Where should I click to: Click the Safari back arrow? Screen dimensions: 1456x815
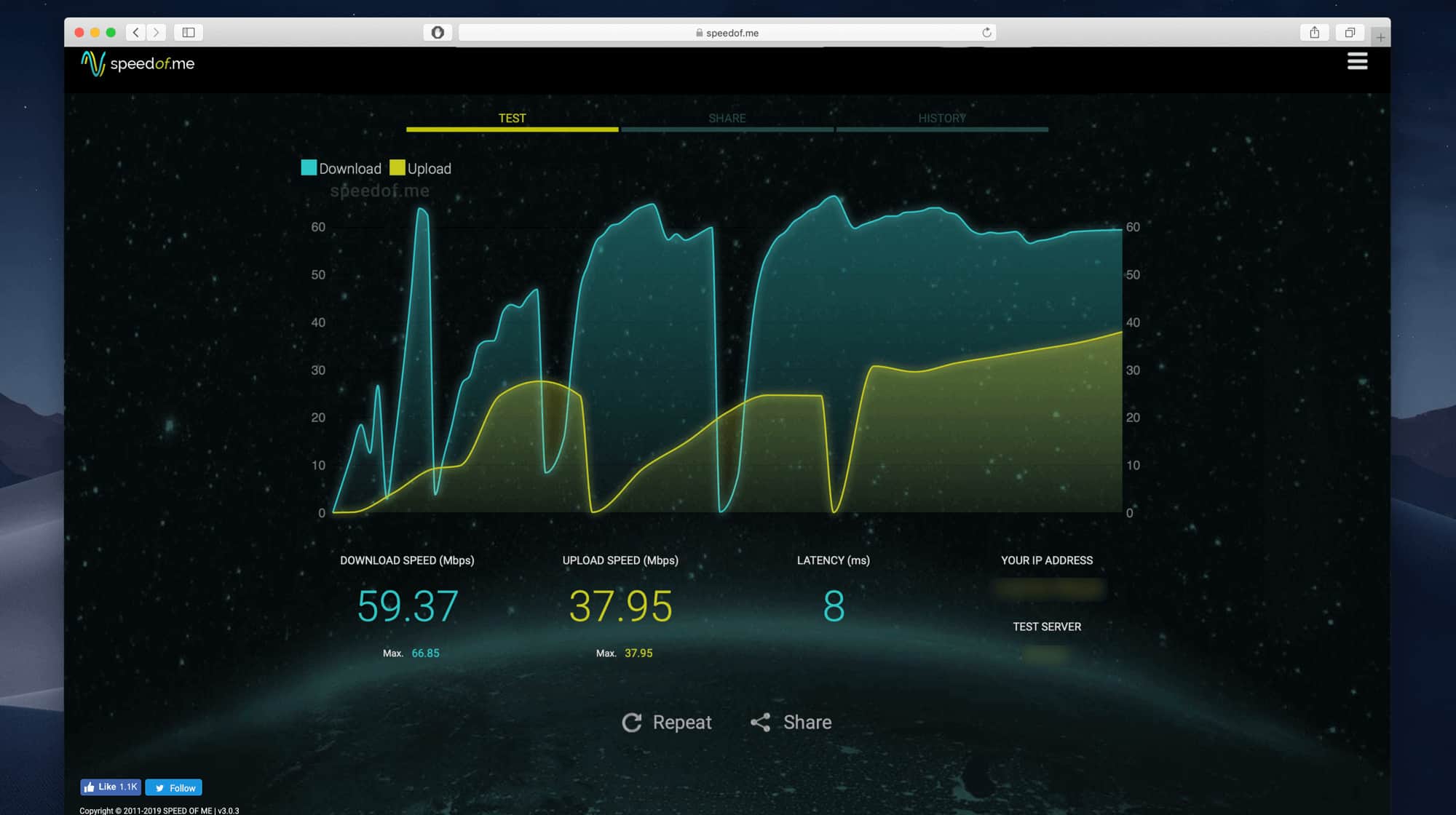[x=135, y=32]
